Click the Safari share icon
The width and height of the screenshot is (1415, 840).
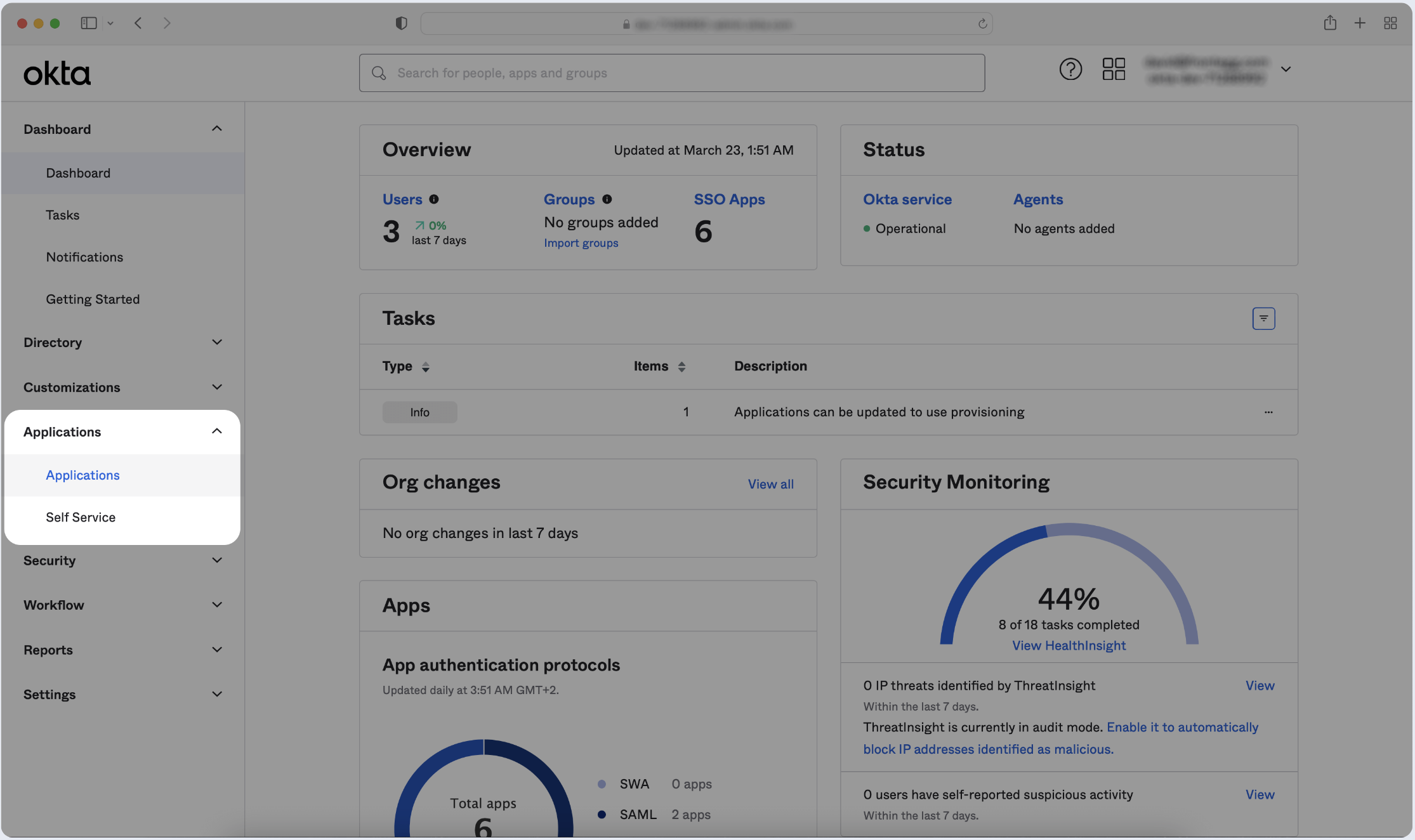click(1330, 23)
